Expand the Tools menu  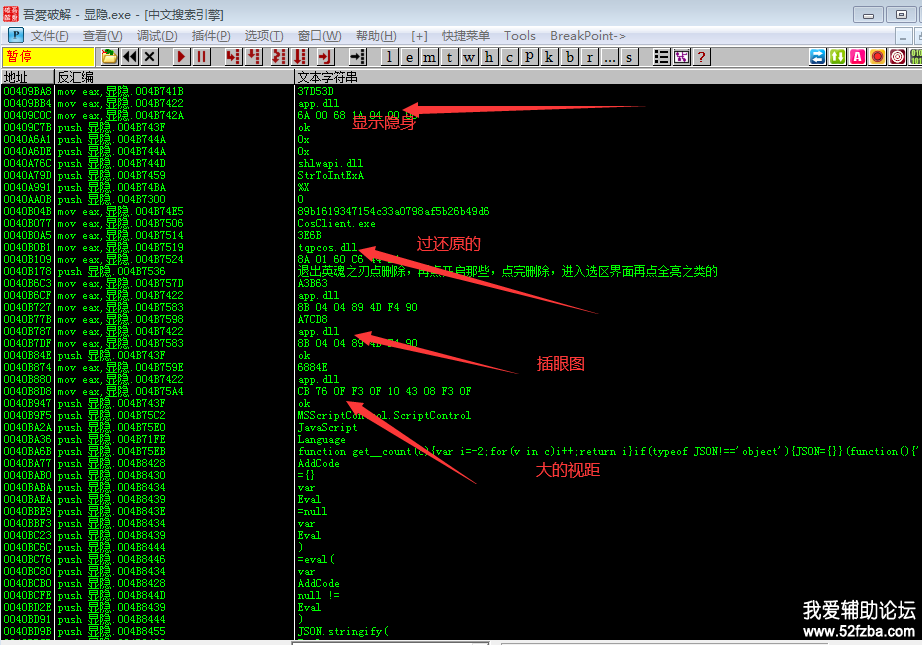click(x=519, y=36)
